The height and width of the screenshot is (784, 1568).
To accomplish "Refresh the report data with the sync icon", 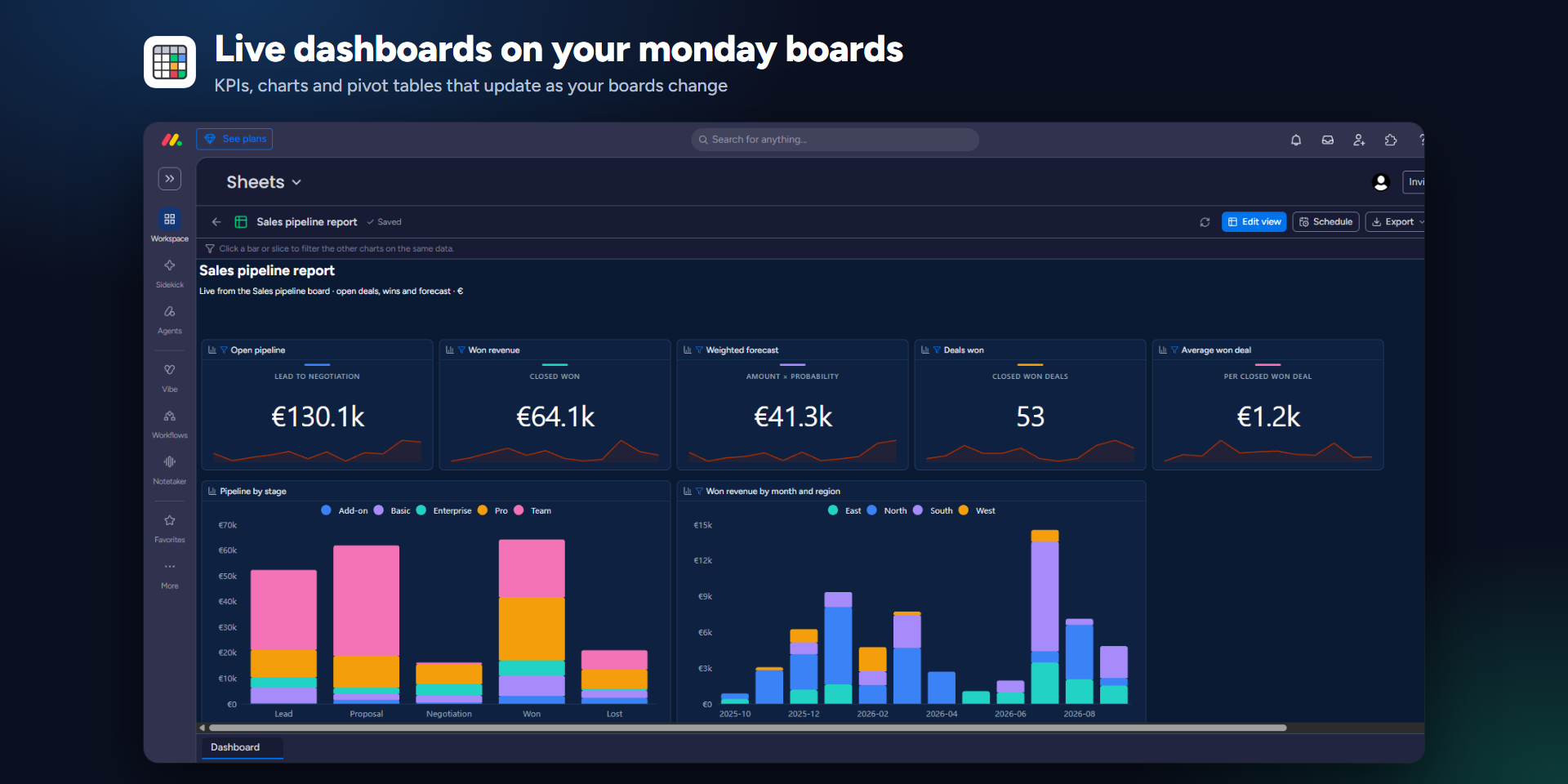I will (1205, 222).
